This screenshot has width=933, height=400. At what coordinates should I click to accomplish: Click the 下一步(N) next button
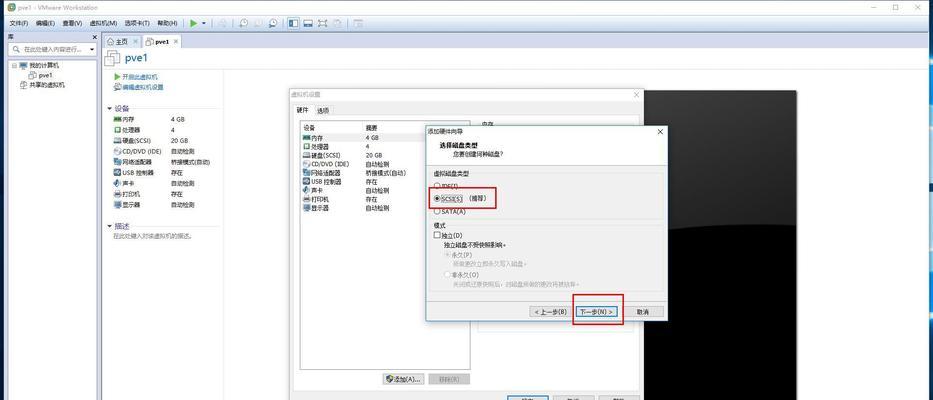[x=597, y=312]
